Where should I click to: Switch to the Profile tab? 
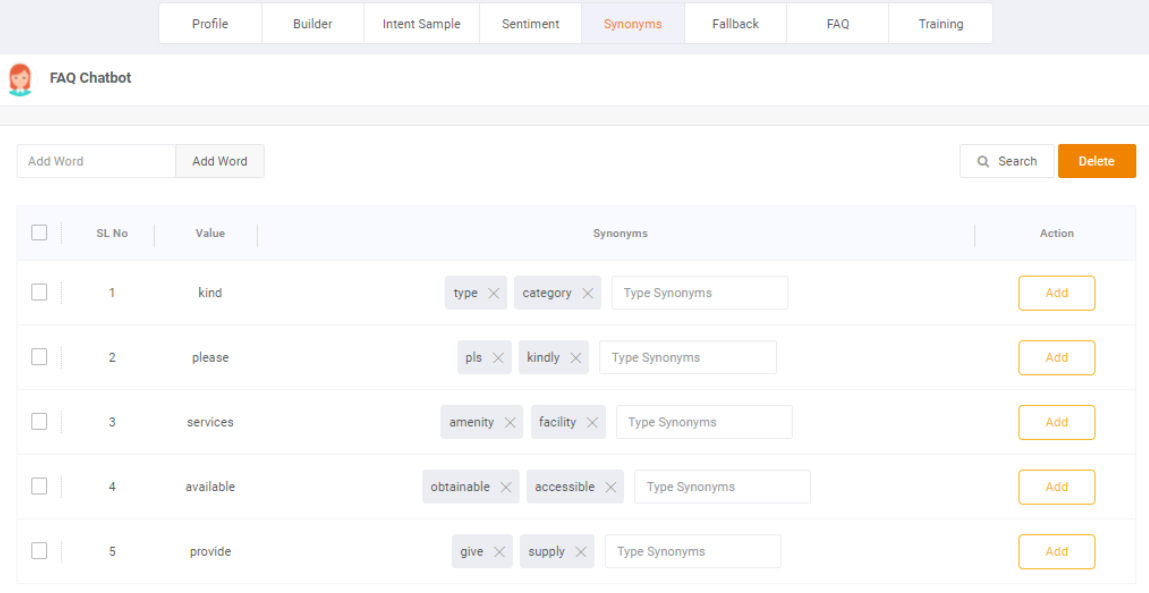210,23
